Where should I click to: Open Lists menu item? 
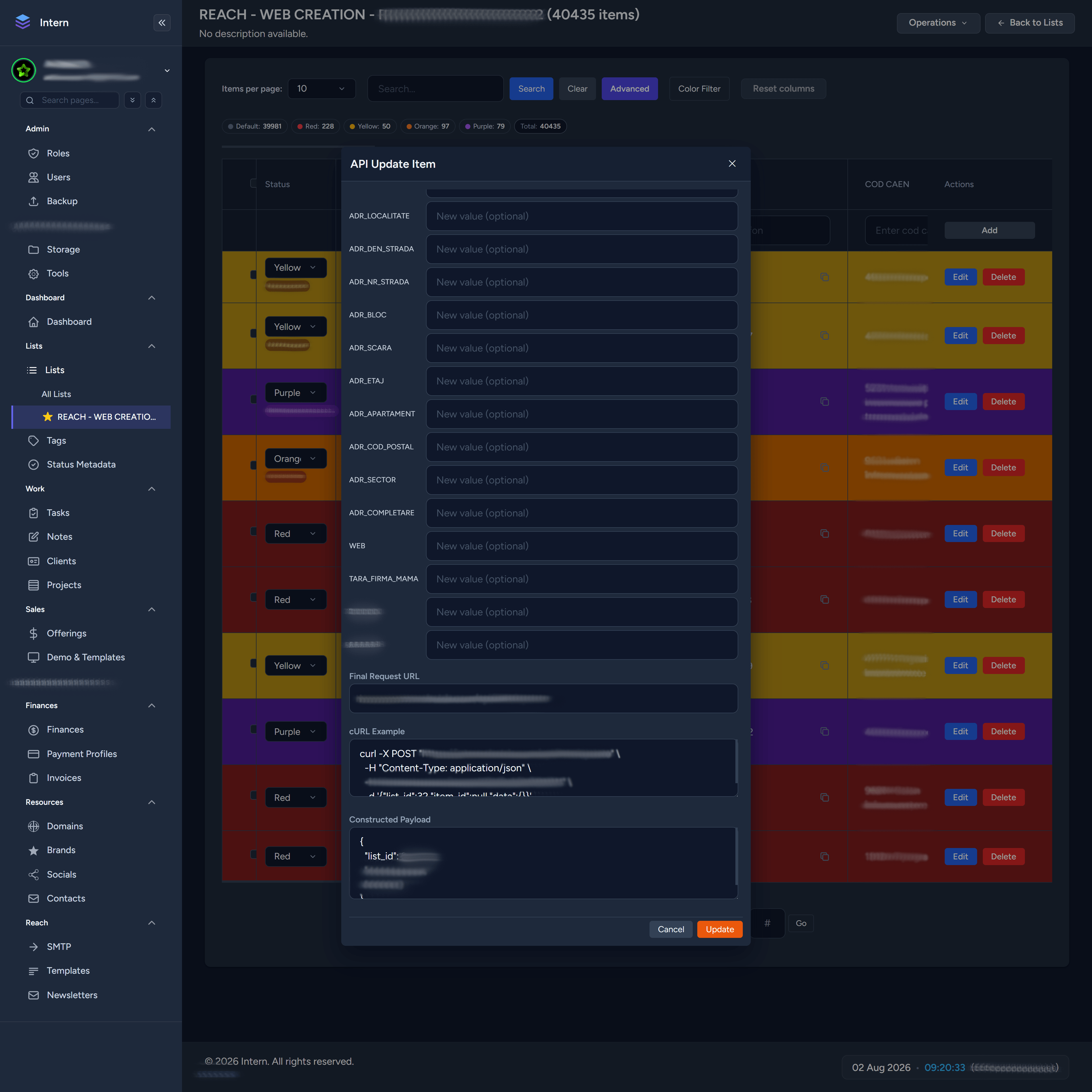click(54, 370)
